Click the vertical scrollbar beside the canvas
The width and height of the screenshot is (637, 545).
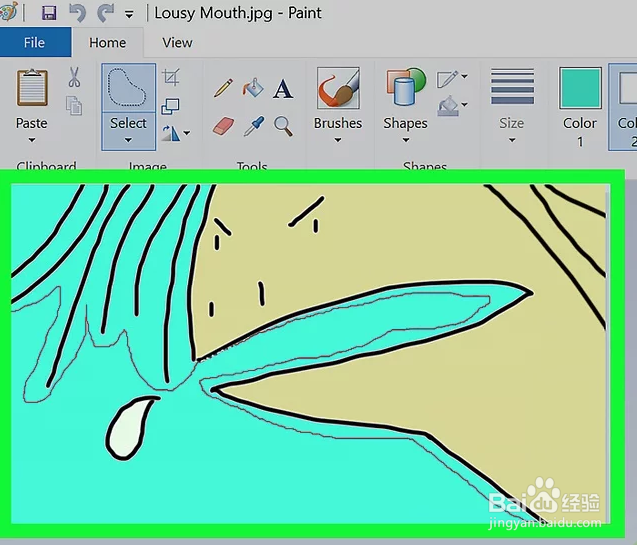607,353
